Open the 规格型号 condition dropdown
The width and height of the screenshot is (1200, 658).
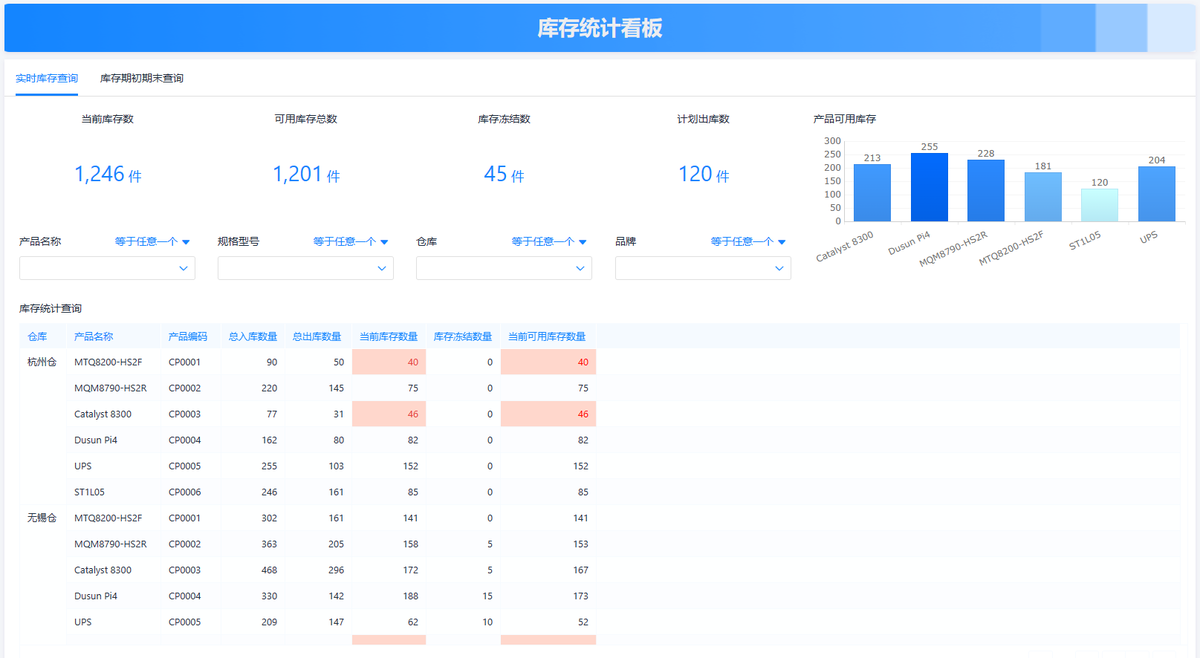tap(350, 241)
